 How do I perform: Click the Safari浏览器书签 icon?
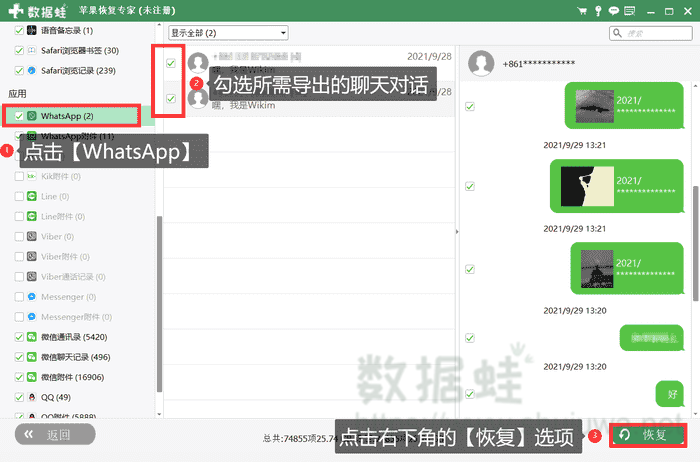pyautogui.click(x=32, y=50)
